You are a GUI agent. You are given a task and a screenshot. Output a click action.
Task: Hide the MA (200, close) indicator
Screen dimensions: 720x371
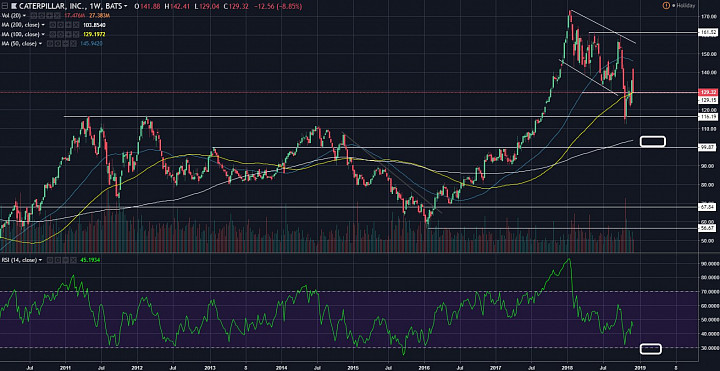click(x=52, y=25)
